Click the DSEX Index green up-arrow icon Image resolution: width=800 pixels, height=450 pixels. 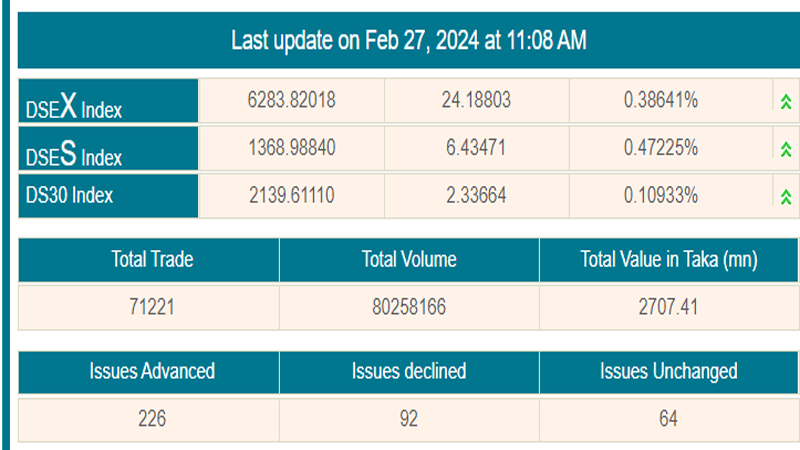point(785,101)
